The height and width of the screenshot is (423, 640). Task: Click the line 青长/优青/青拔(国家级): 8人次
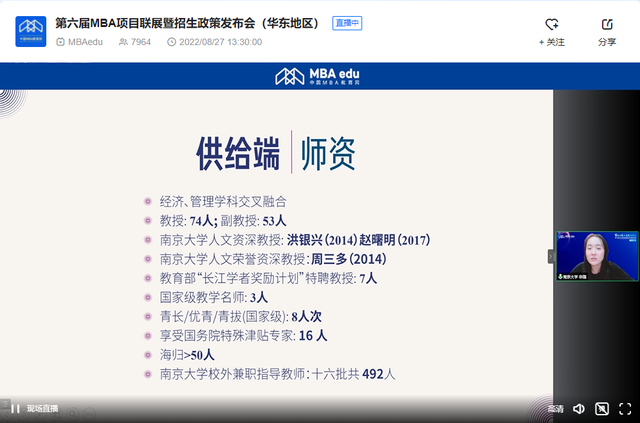click(x=240, y=316)
